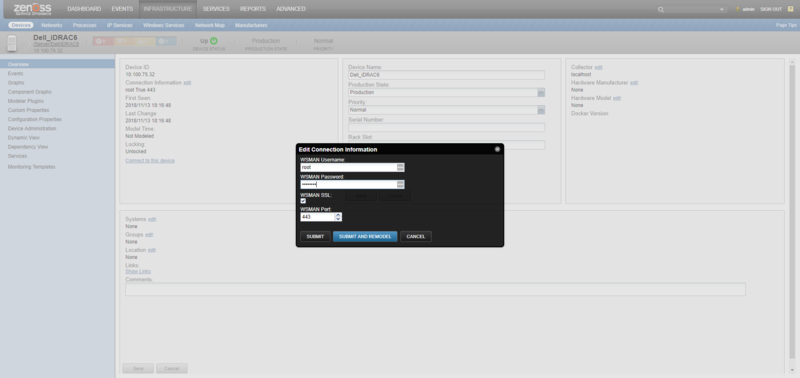Click the red critical events badge
The image size is (800, 378).
(x=104, y=41)
